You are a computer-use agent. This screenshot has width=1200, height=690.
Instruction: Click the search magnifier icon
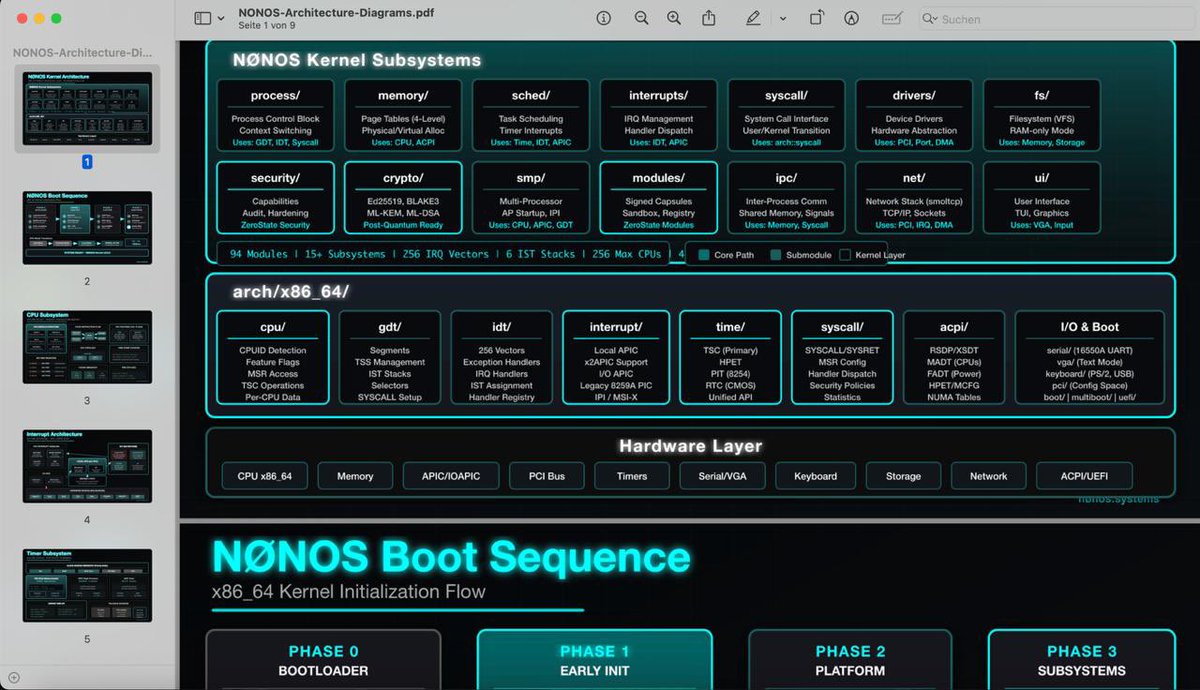[x=930, y=18]
